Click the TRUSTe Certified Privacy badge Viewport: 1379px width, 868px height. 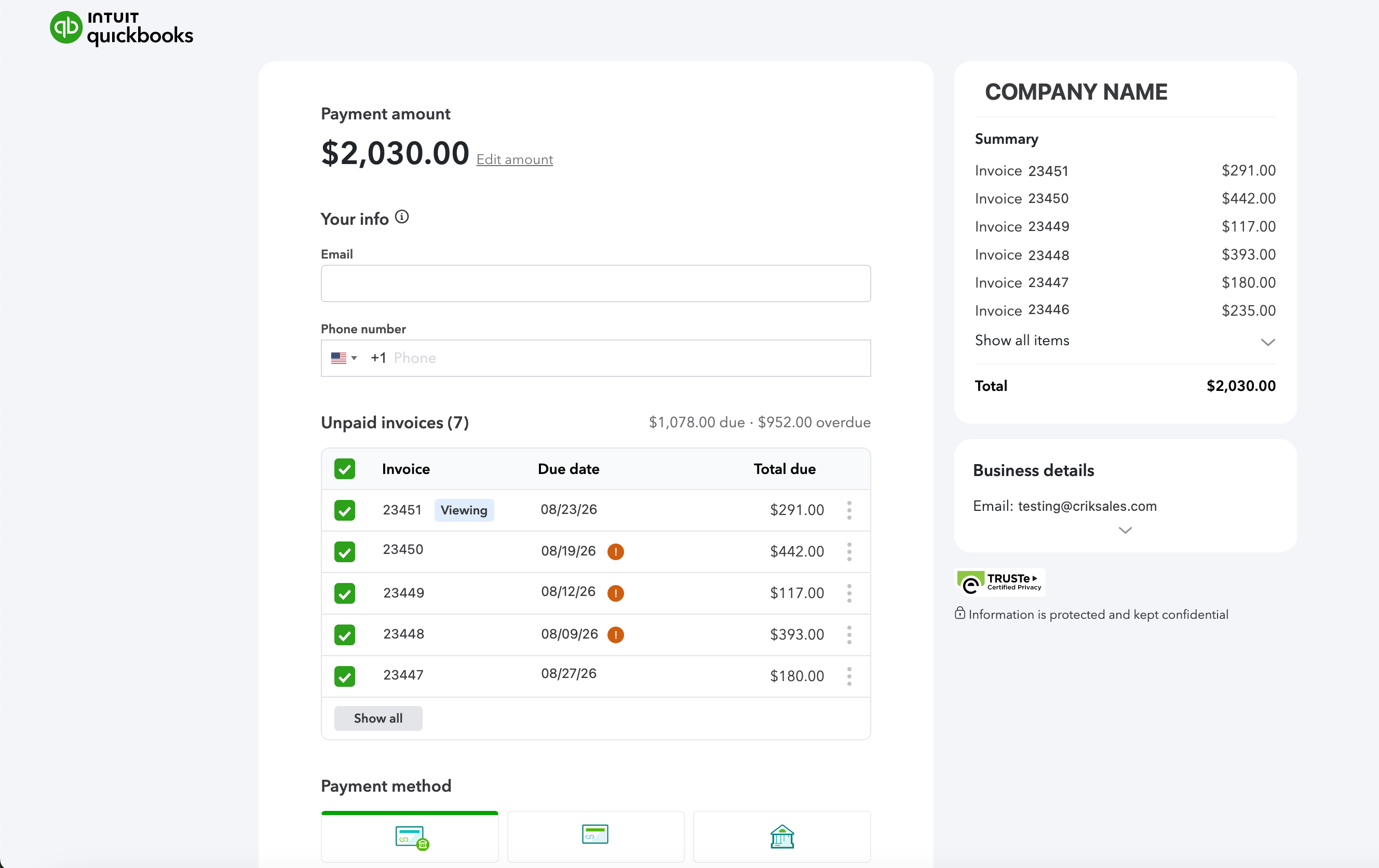pyautogui.click(x=1000, y=582)
